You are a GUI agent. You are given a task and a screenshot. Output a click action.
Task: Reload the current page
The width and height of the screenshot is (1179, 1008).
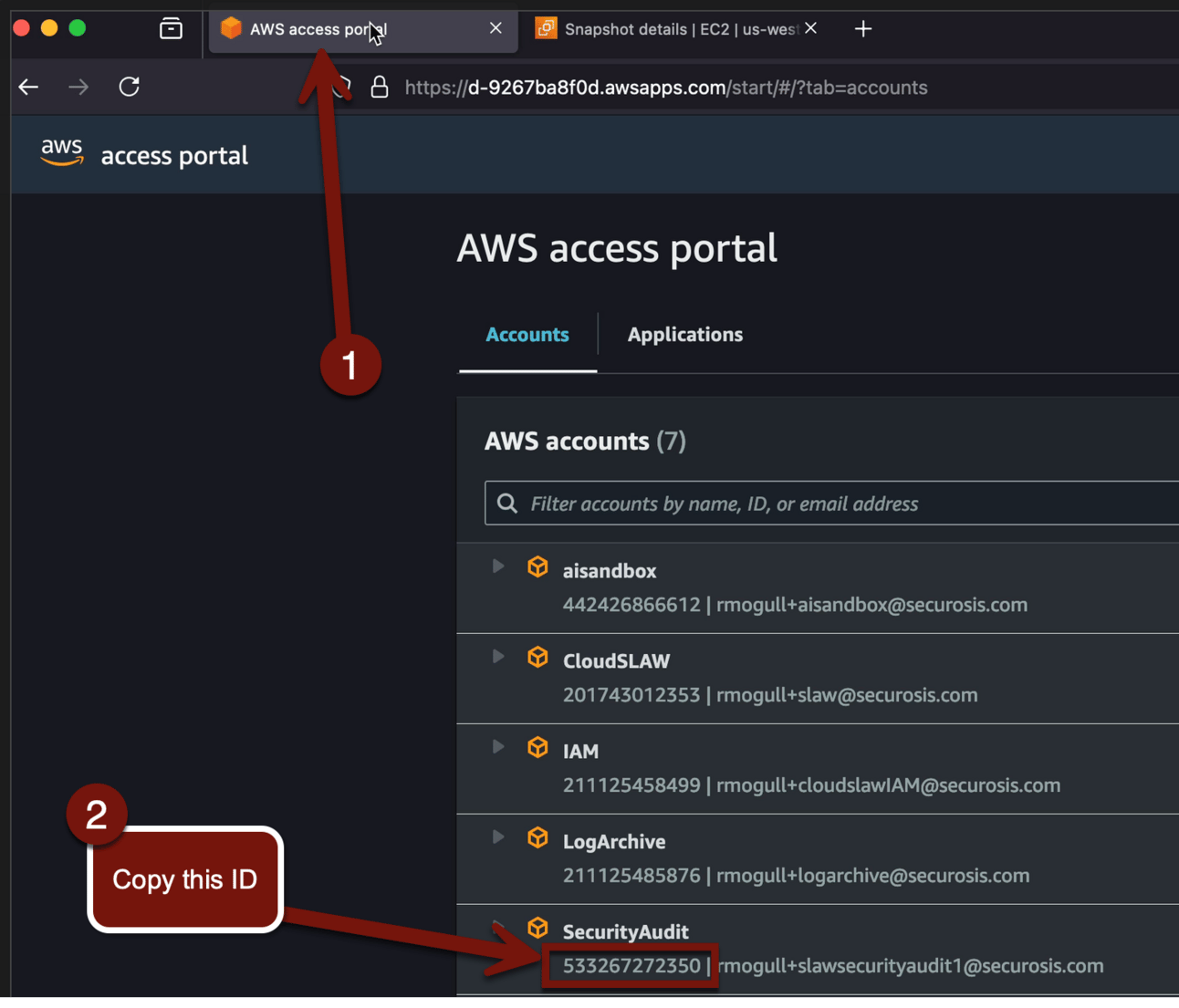click(x=130, y=87)
